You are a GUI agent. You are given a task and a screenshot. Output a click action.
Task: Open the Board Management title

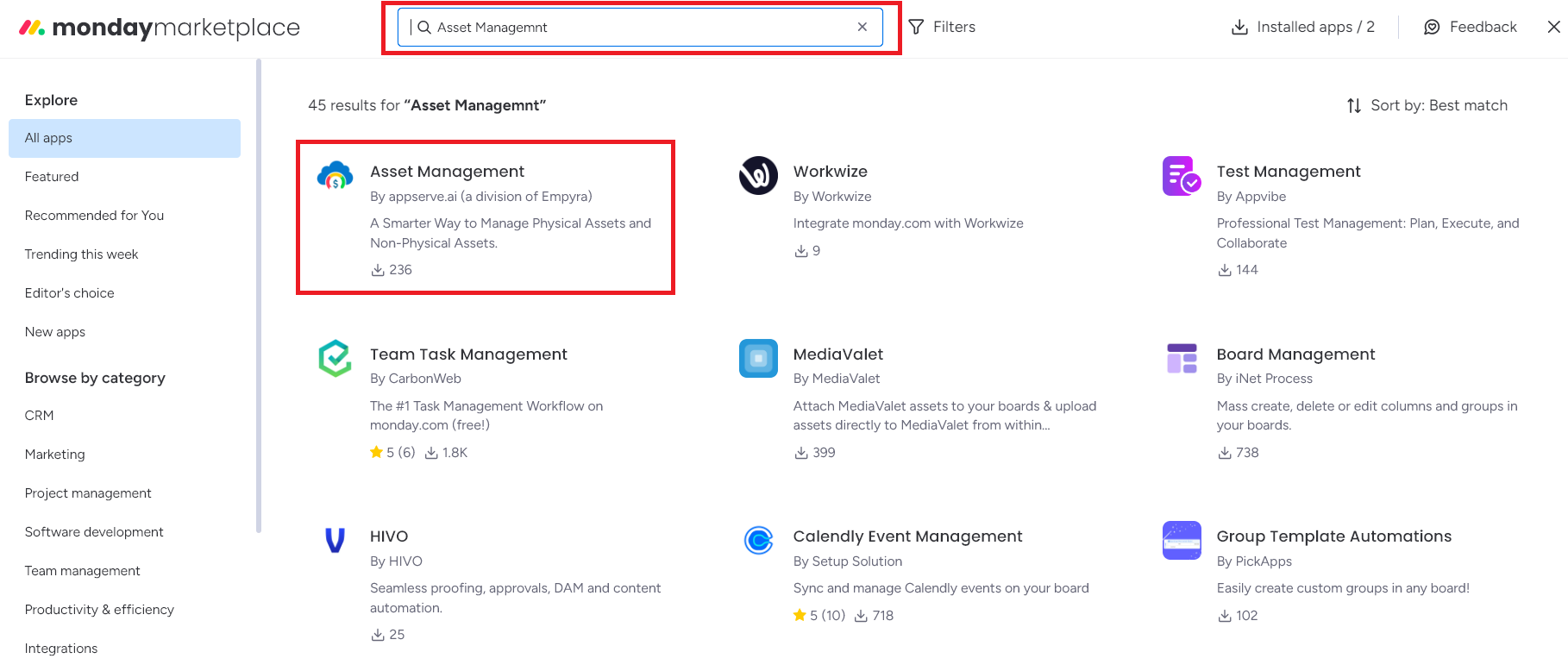point(1295,354)
